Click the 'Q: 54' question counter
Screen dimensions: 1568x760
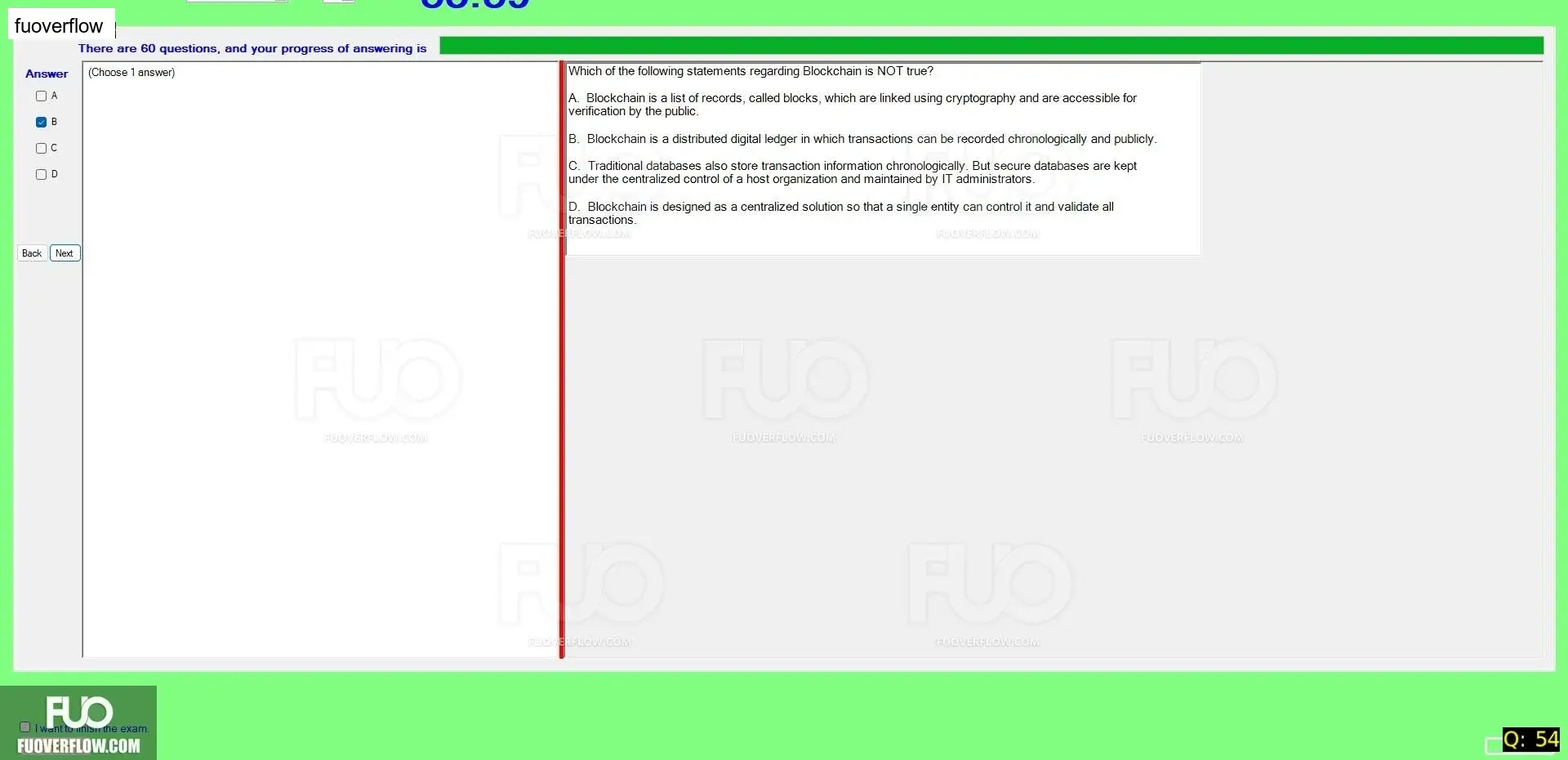[x=1531, y=740]
